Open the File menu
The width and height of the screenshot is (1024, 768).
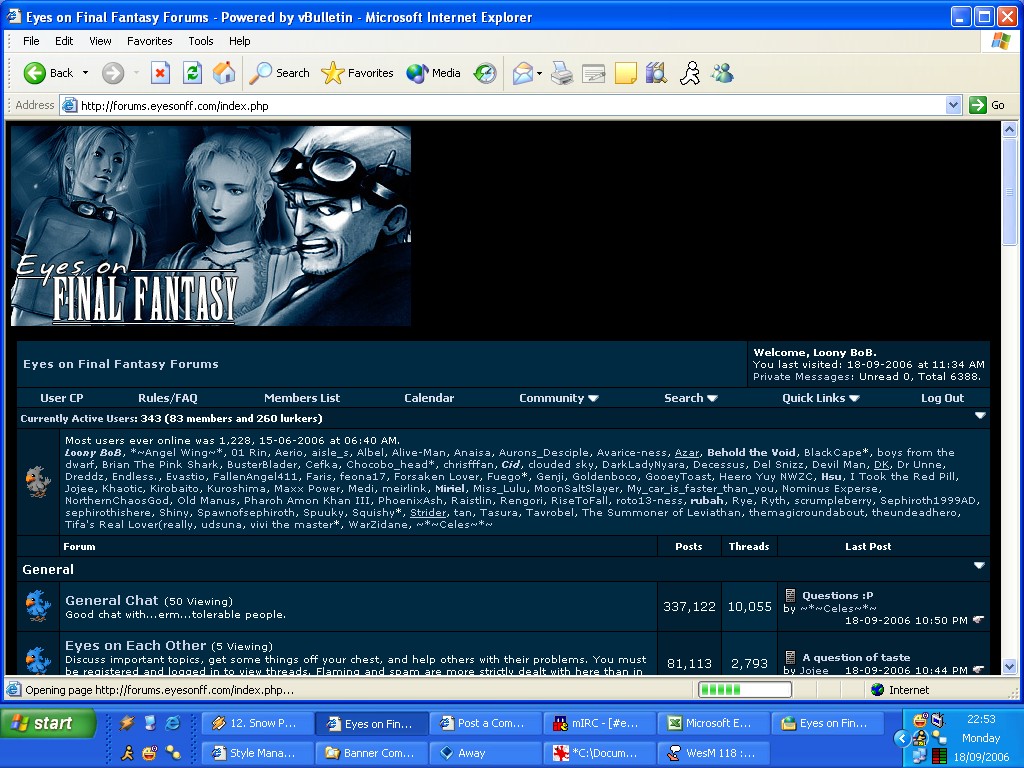point(31,41)
